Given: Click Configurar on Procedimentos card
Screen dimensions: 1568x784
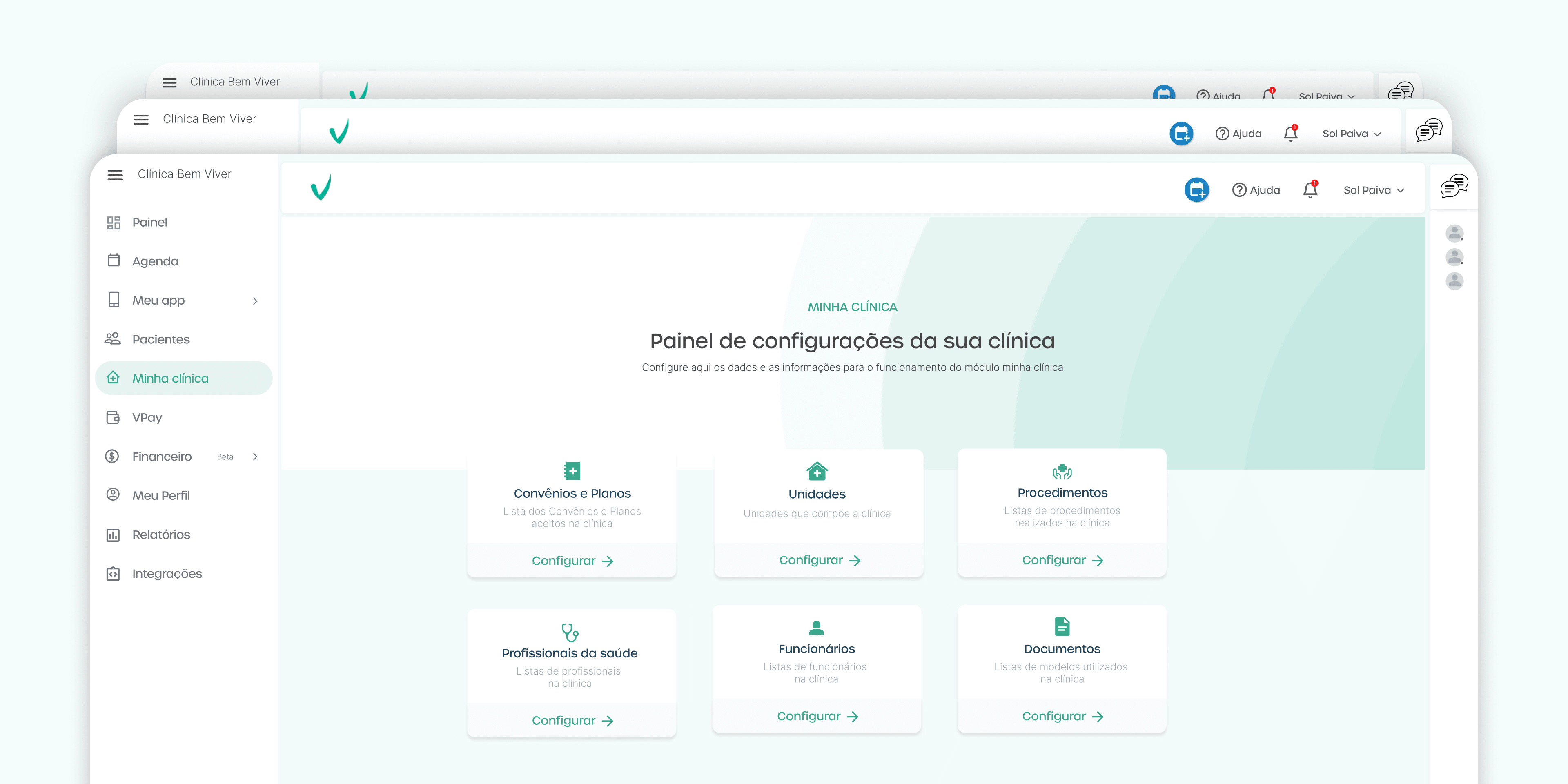Looking at the screenshot, I should pos(1062,560).
